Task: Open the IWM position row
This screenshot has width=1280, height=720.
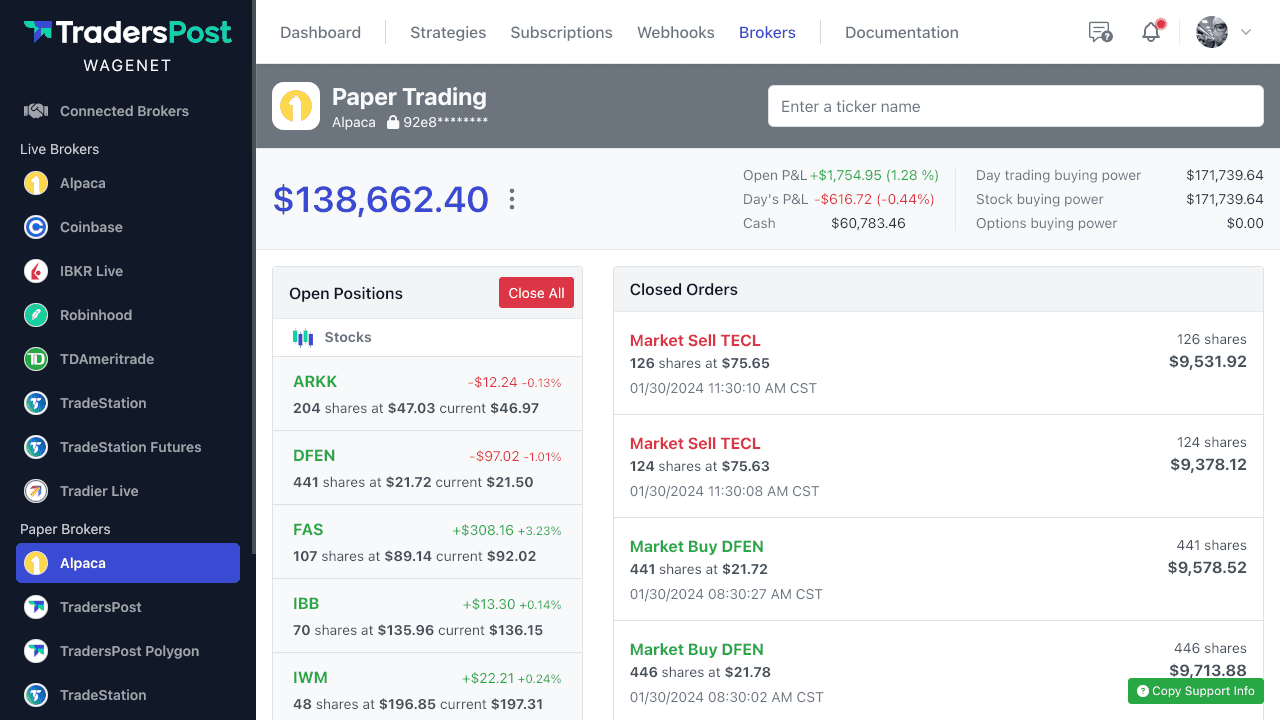Action: [427, 687]
